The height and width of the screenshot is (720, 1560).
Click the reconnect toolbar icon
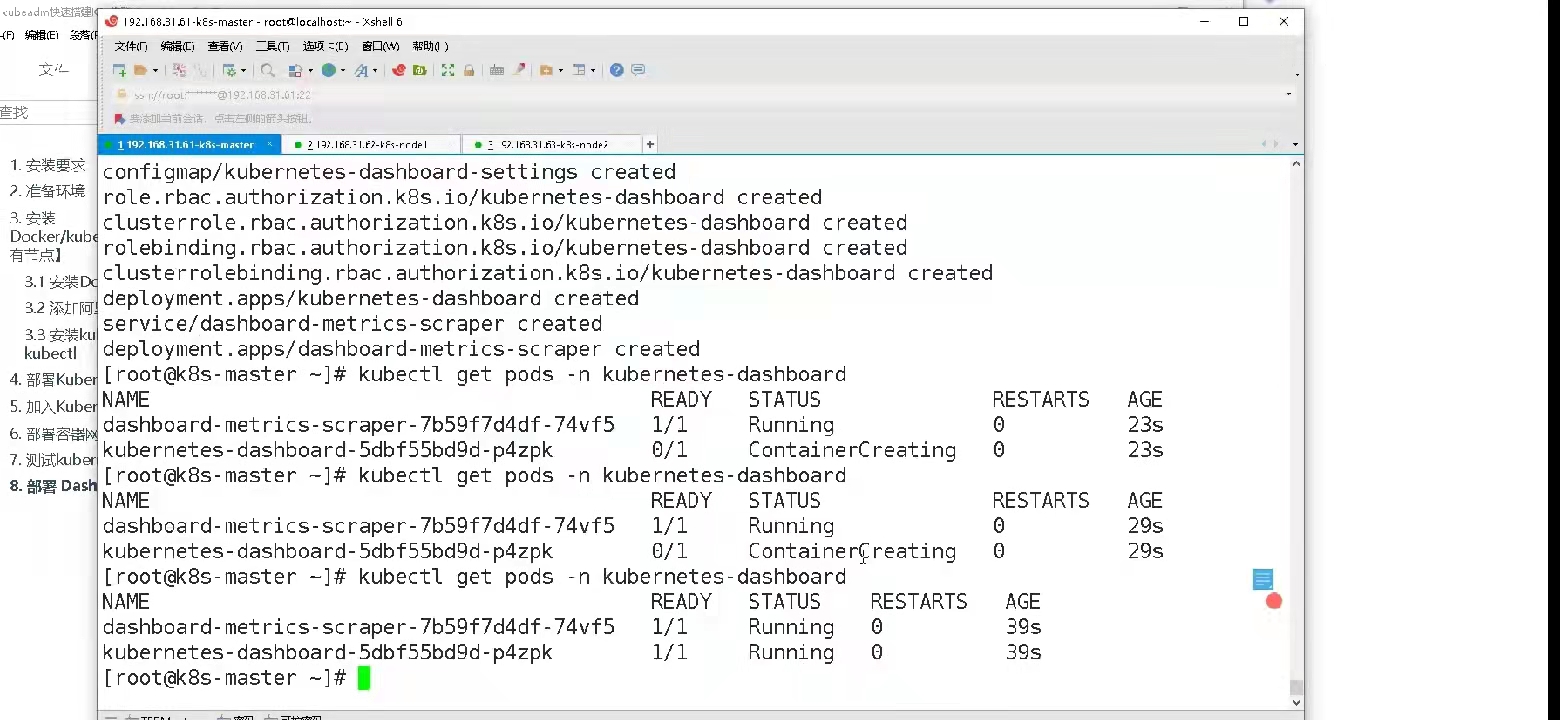coord(199,70)
